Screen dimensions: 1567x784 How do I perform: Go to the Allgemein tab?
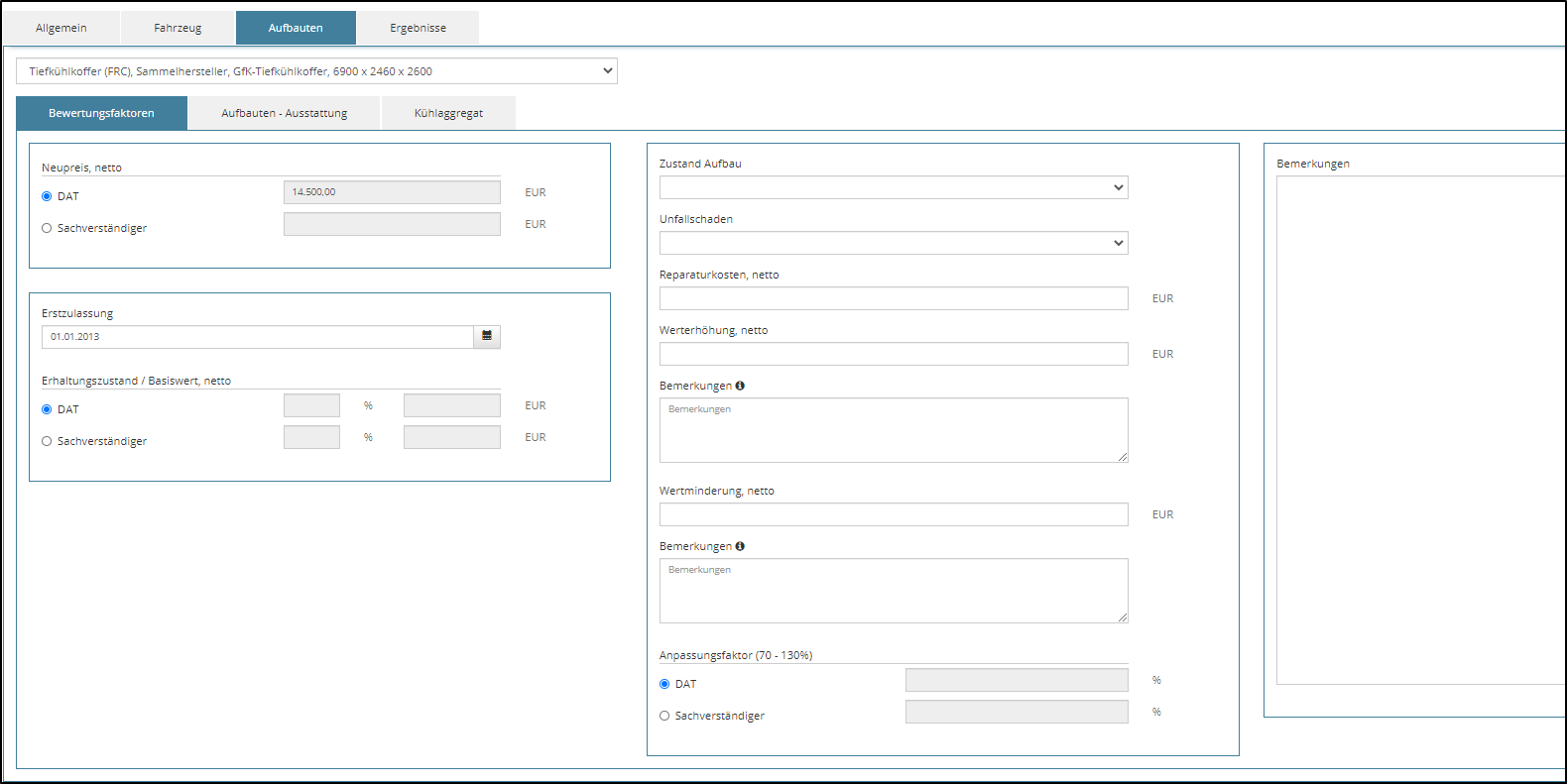click(x=61, y=28)
